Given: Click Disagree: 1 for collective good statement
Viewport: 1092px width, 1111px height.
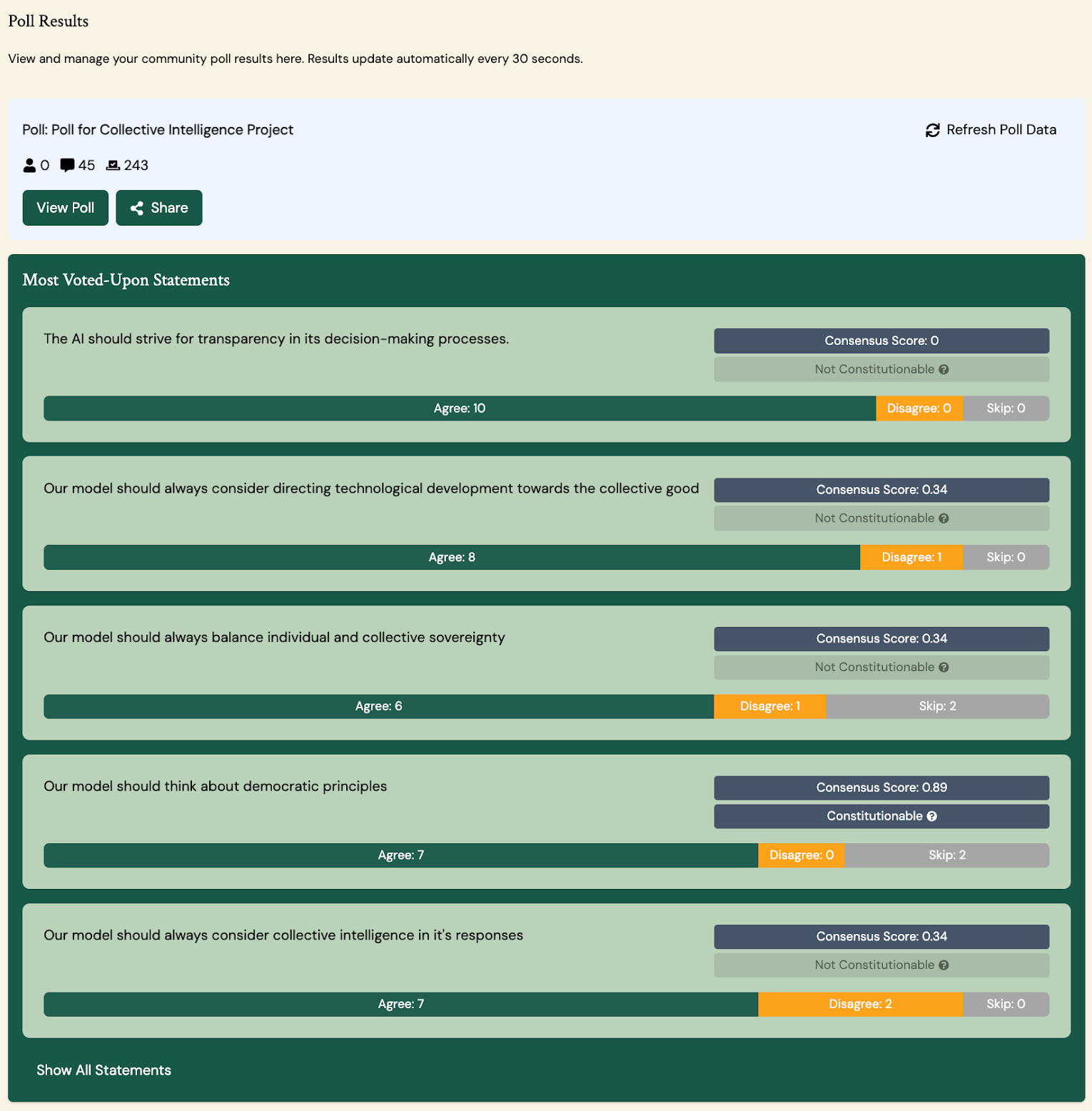Looking at the screenshot, I should coord(911,557).
